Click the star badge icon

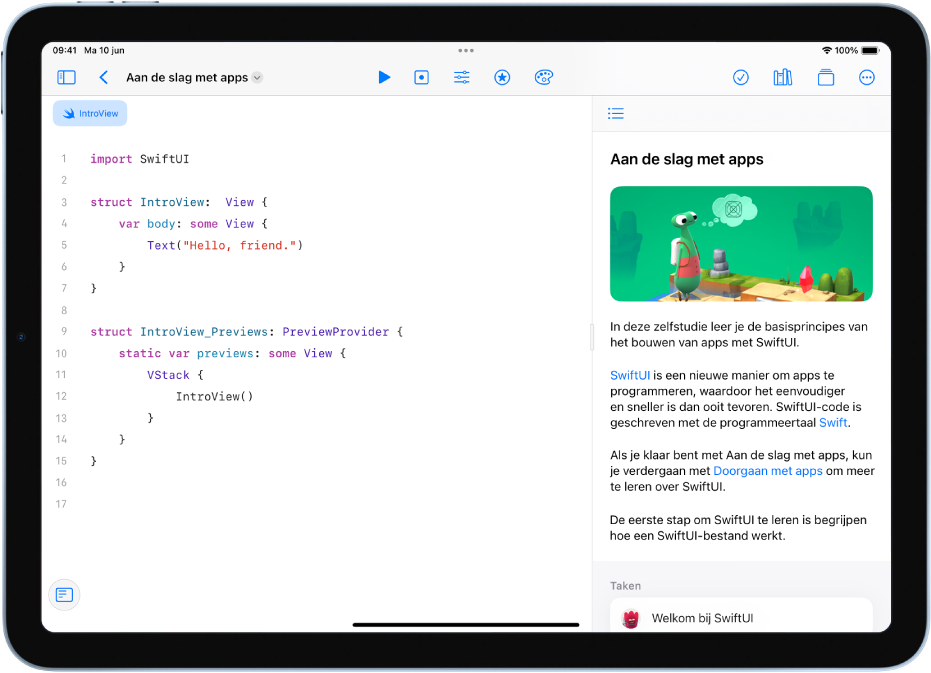pos(502,77)
